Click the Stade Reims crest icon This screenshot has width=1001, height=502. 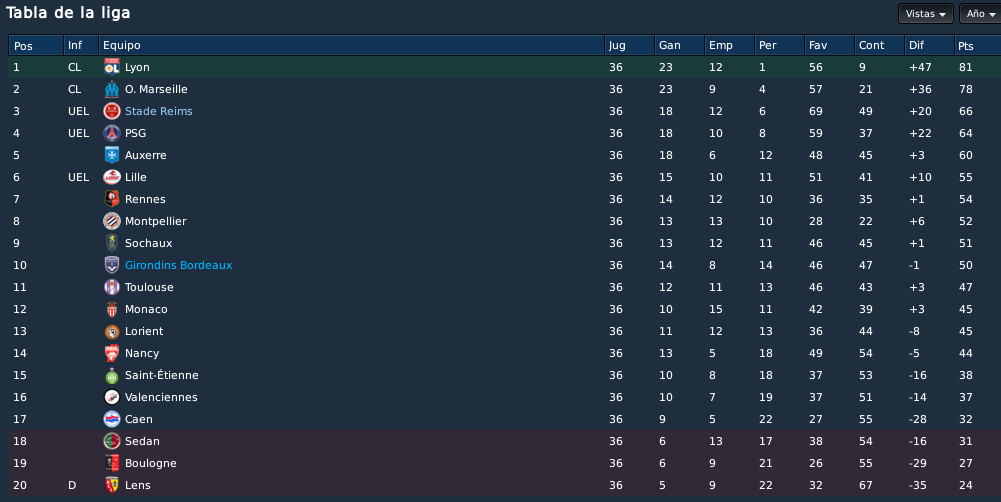[112, 111]
